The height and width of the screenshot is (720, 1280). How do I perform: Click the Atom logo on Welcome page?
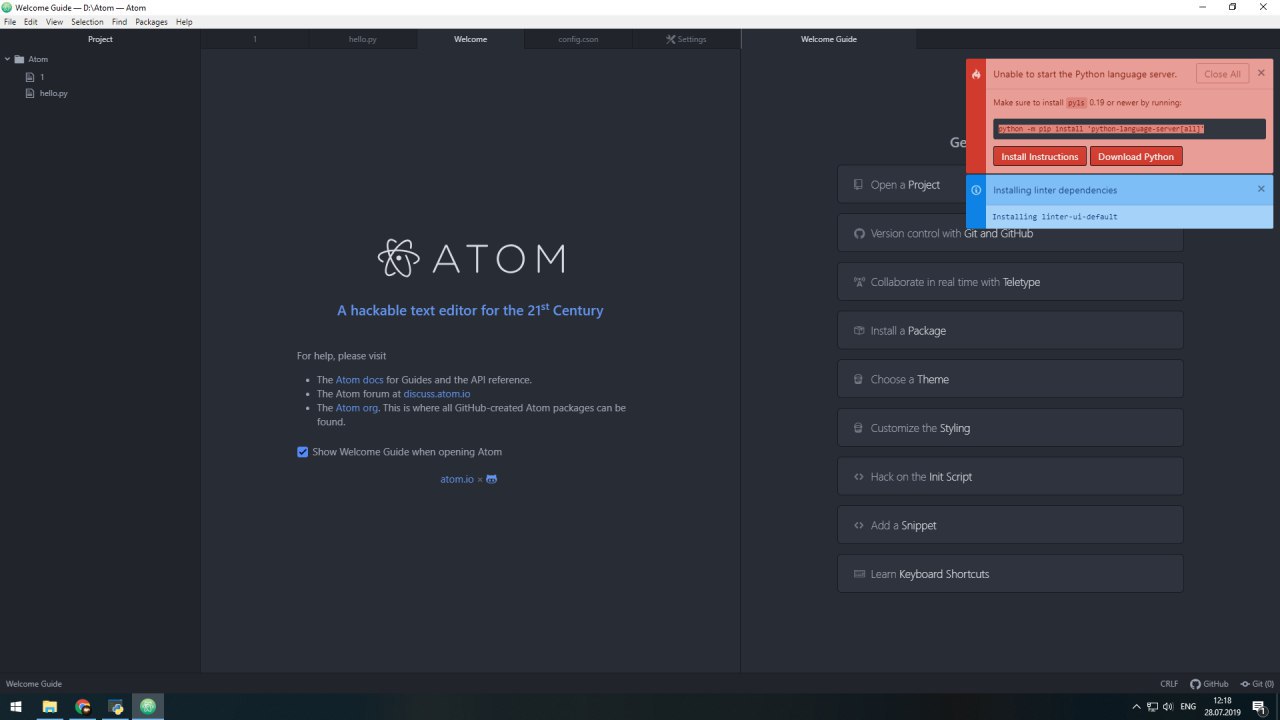coord(470,258)
